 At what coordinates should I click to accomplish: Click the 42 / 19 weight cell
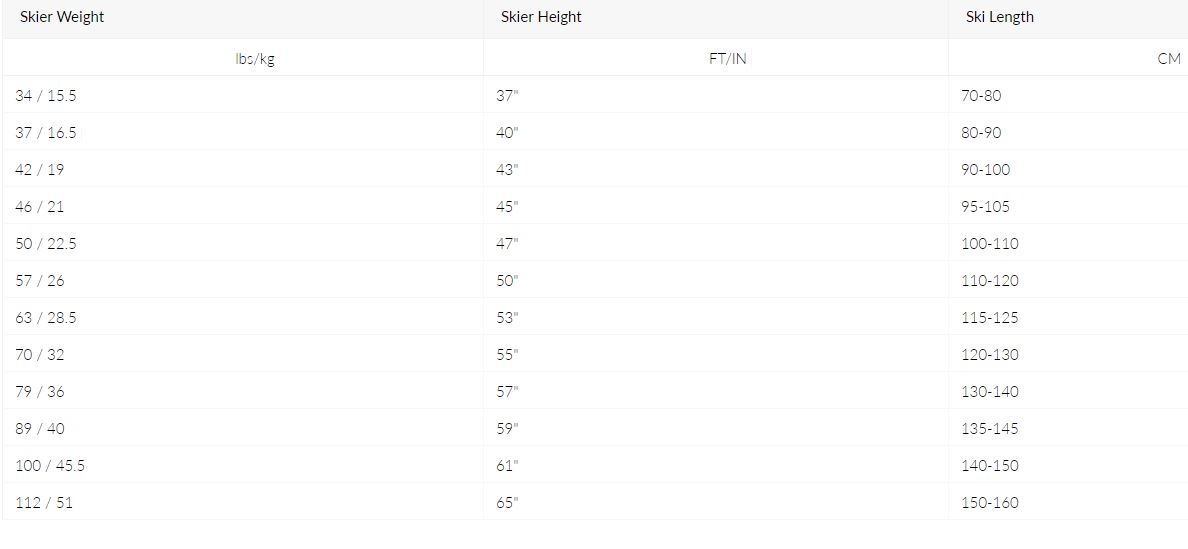40,170
